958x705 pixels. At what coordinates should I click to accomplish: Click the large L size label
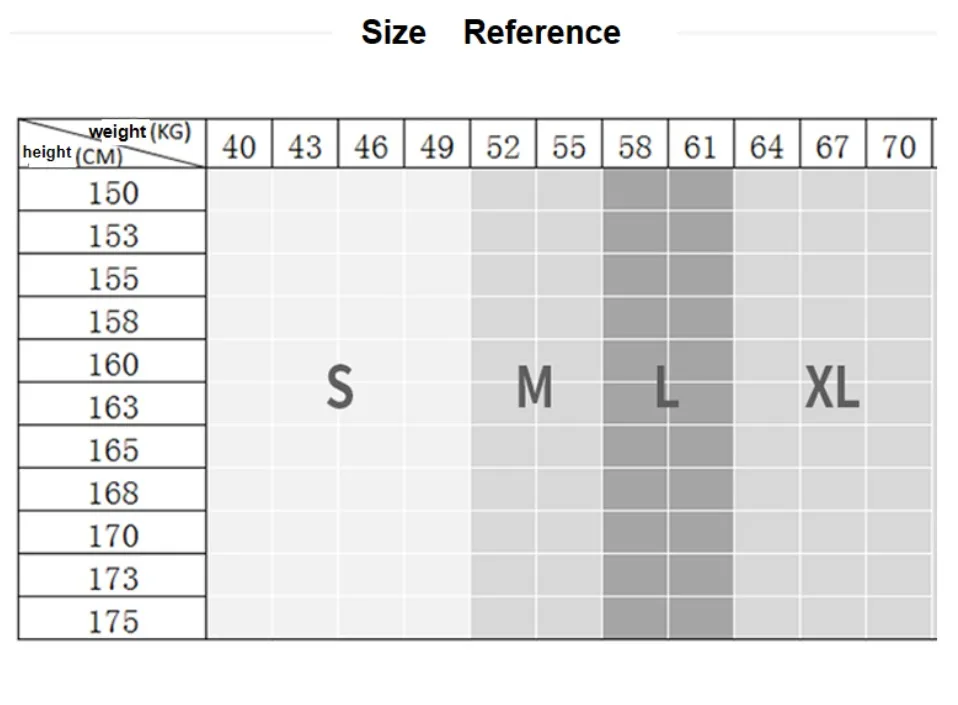pyautogui.click(x=666, y=386)
